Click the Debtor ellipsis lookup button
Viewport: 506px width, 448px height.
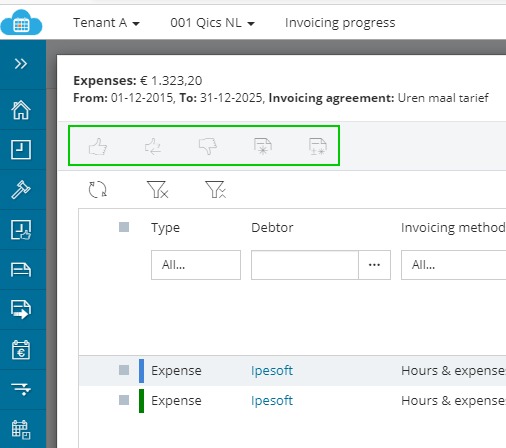pyautogui.click(x=374, y=265)
